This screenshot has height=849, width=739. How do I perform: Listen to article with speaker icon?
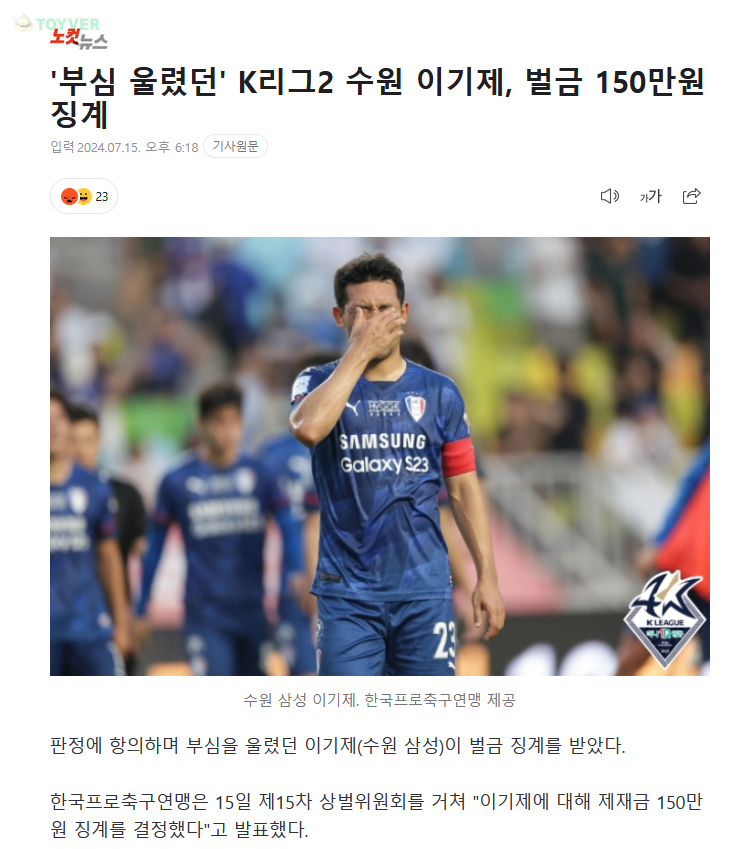coord(610,196)
